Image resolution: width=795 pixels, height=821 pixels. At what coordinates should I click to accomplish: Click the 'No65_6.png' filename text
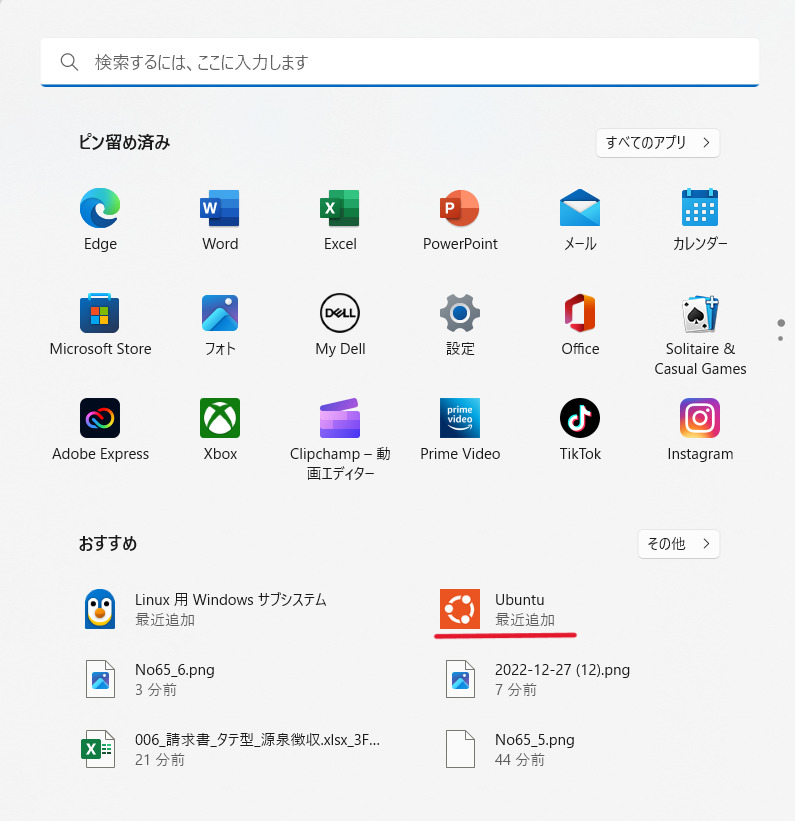pos(174,670)
